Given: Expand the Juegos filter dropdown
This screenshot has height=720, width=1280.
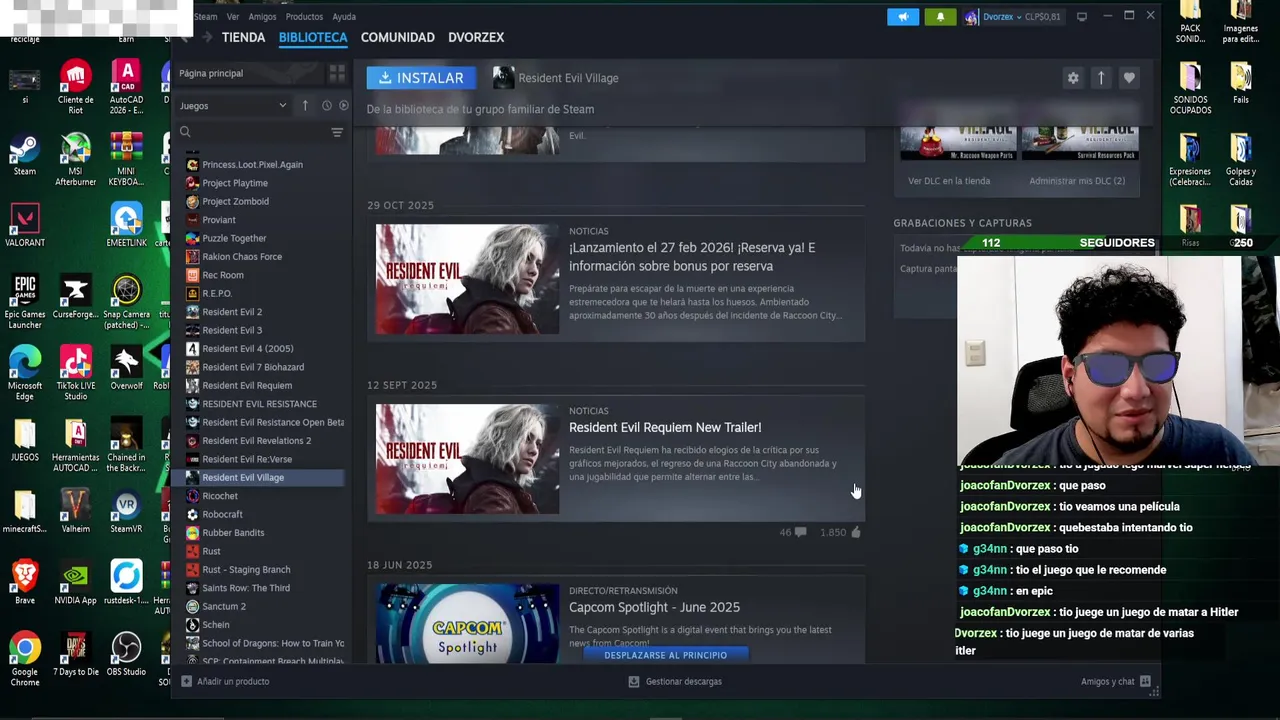Looking at the screenshot, I should click(232, 105).
